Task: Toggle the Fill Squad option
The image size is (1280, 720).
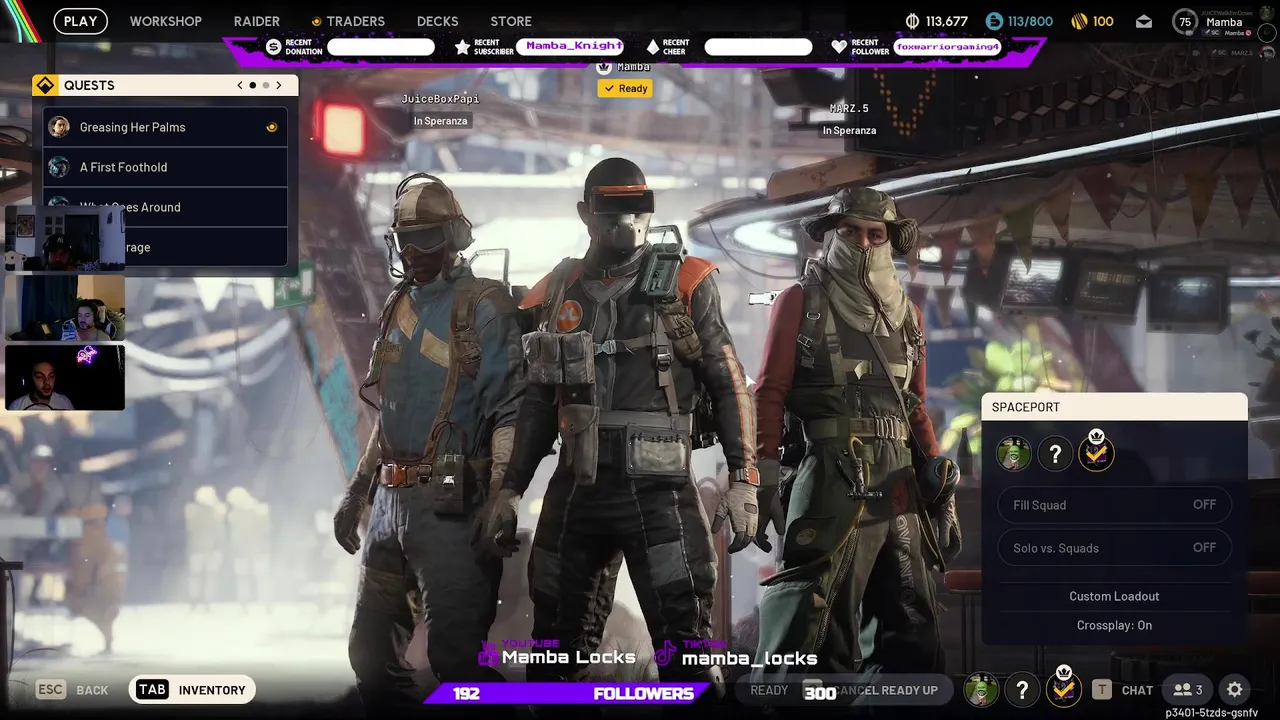Action: coord(1115,505)
